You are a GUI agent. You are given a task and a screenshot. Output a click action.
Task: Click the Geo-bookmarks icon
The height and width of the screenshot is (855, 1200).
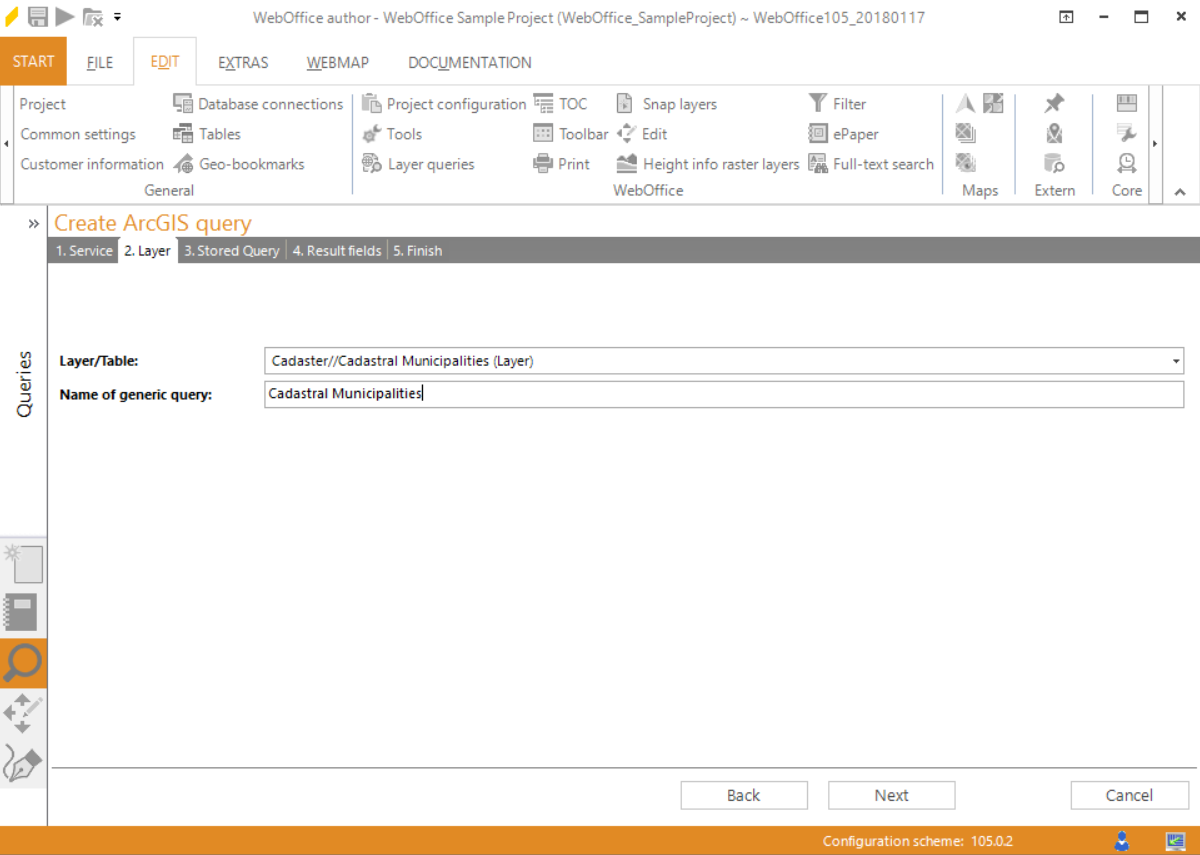pyautogui.click(x=184, y=164)
